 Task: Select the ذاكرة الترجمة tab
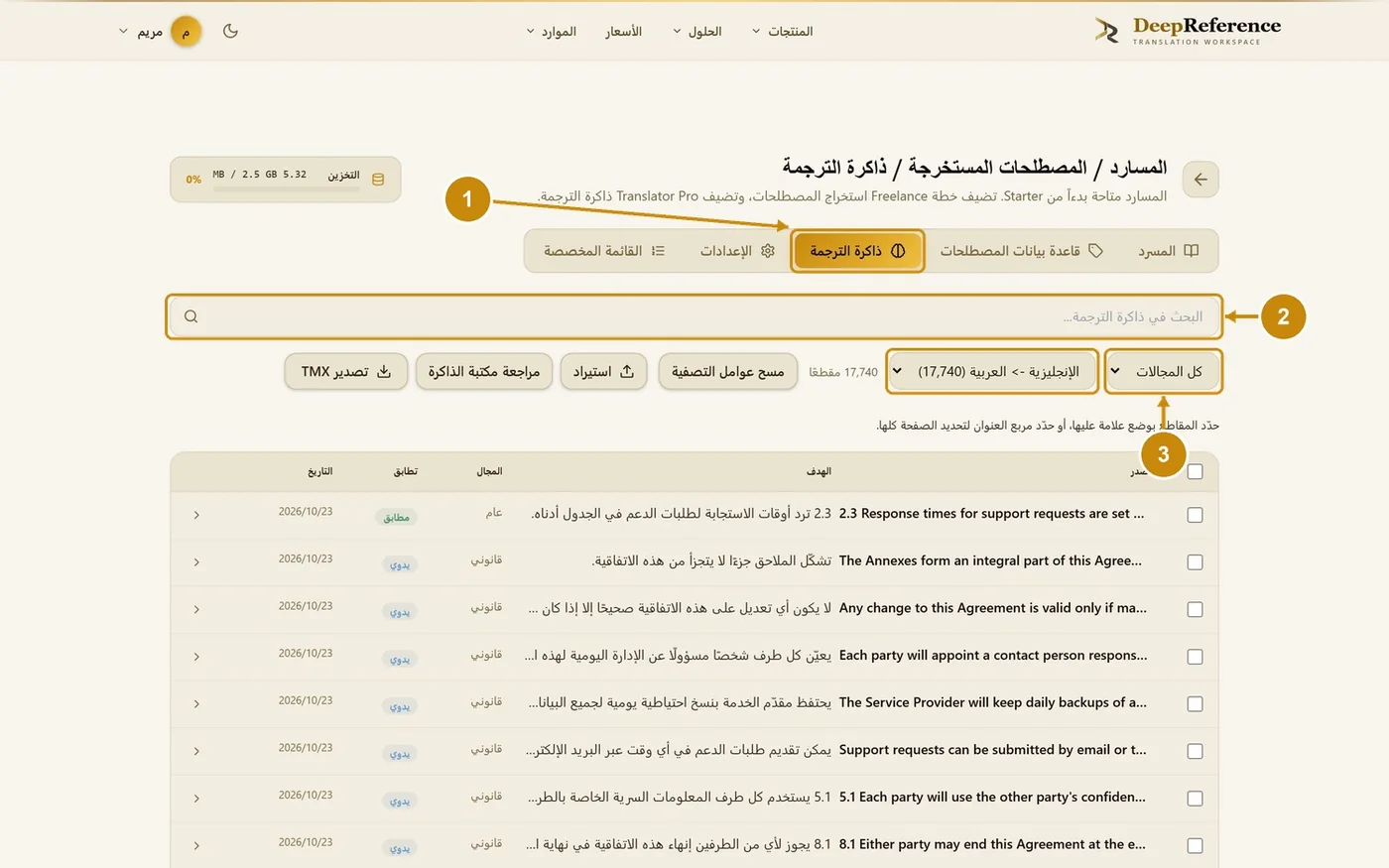pyautogui.click(x=858, y=251)
